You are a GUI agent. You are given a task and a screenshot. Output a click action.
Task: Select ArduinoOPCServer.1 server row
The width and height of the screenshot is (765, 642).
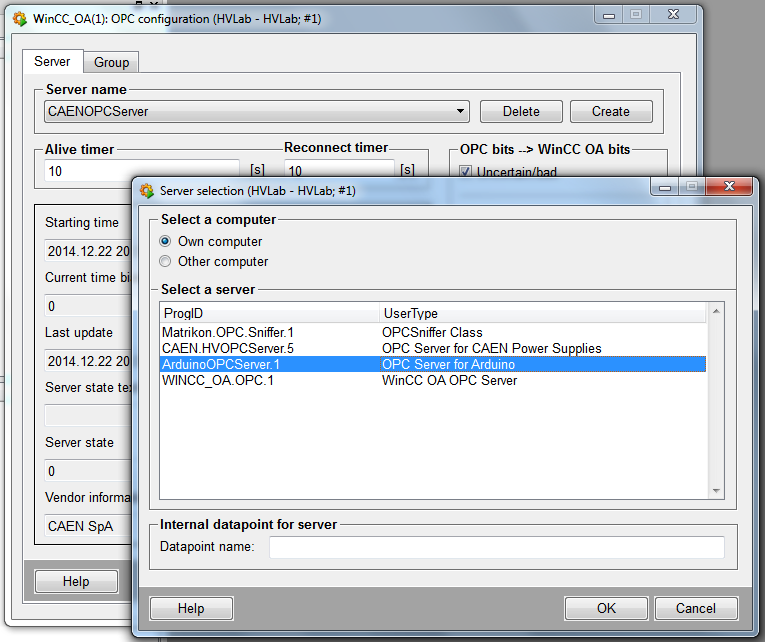pos(433,364)
